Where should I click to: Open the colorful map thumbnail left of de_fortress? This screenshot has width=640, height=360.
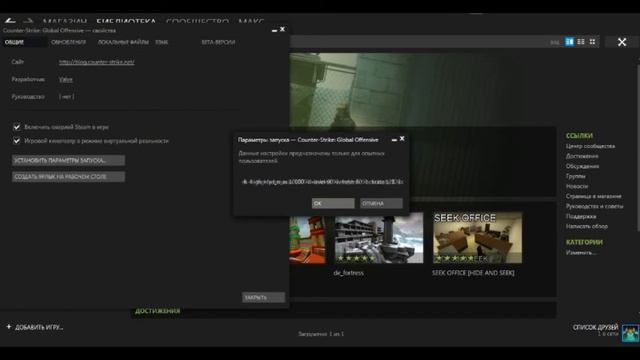308,240
